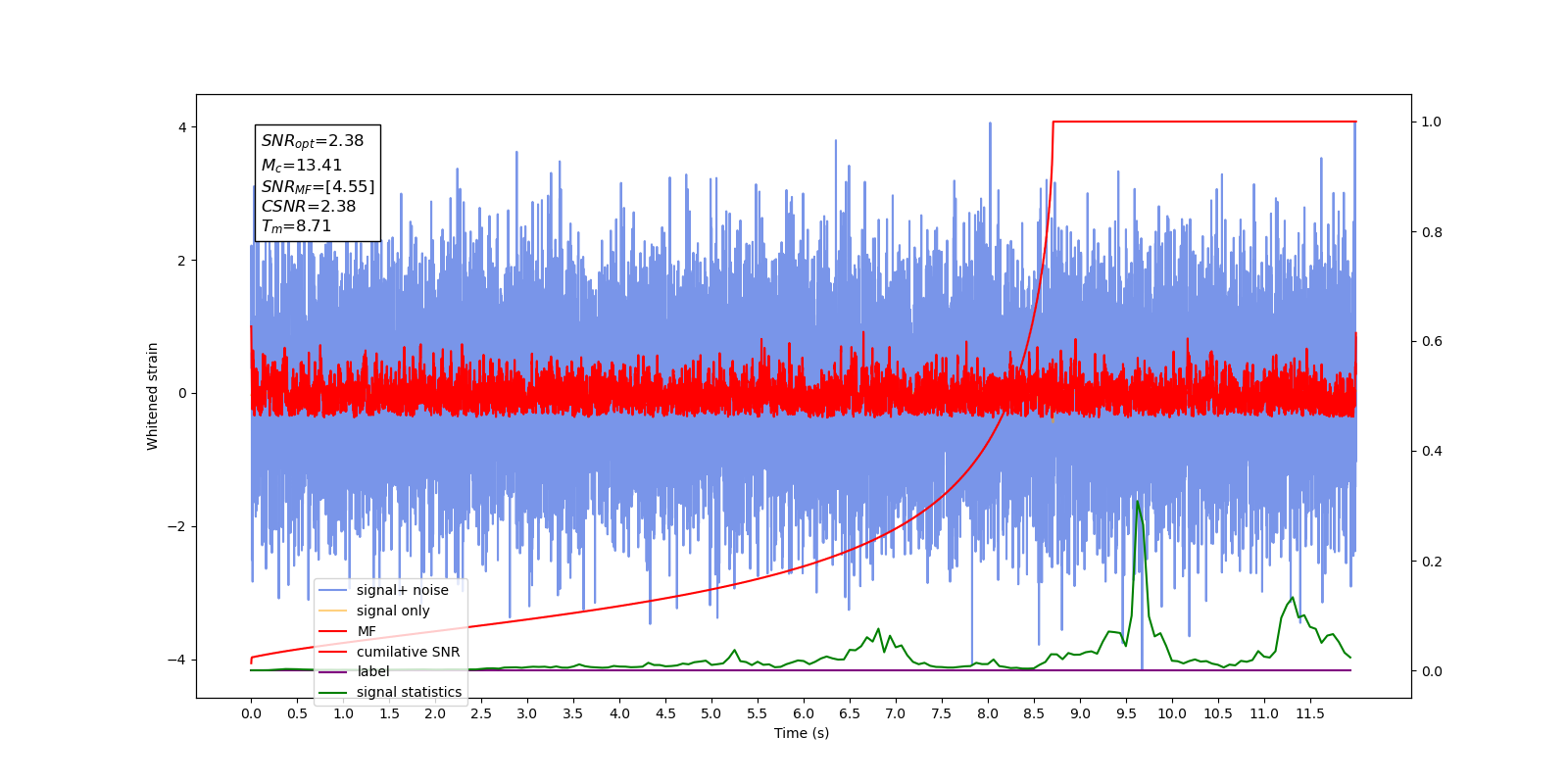Click the 1.0 tick on right axis
This screenshot has width=1568, height=784.
[1432, 122]
